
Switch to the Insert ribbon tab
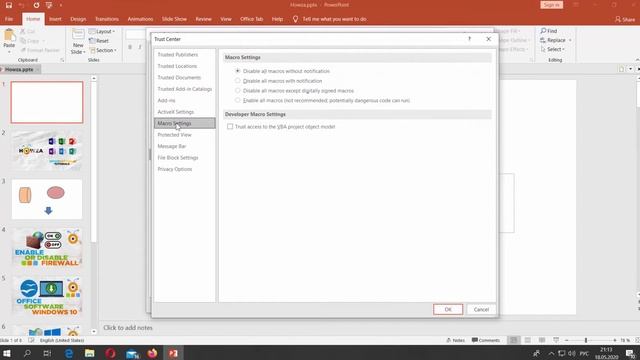55,19
